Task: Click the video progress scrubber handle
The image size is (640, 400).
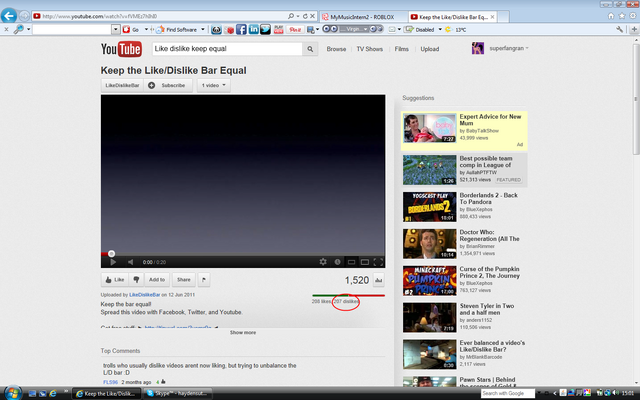Action: 111,253
